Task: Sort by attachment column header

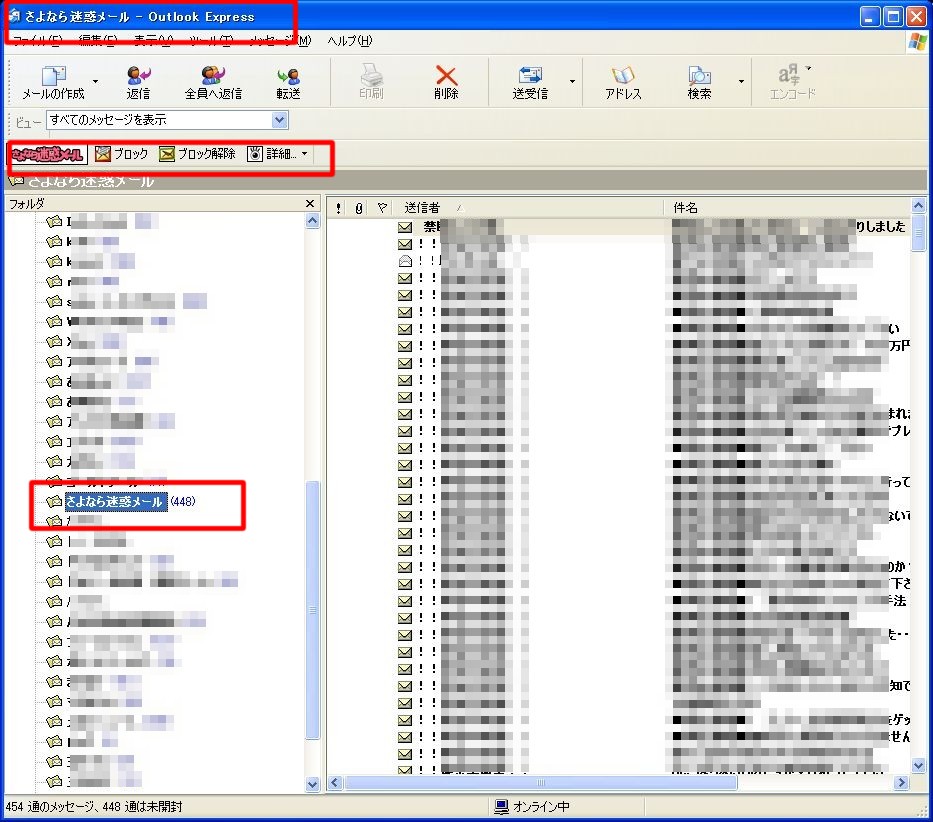Action: [x=358, y=208]
